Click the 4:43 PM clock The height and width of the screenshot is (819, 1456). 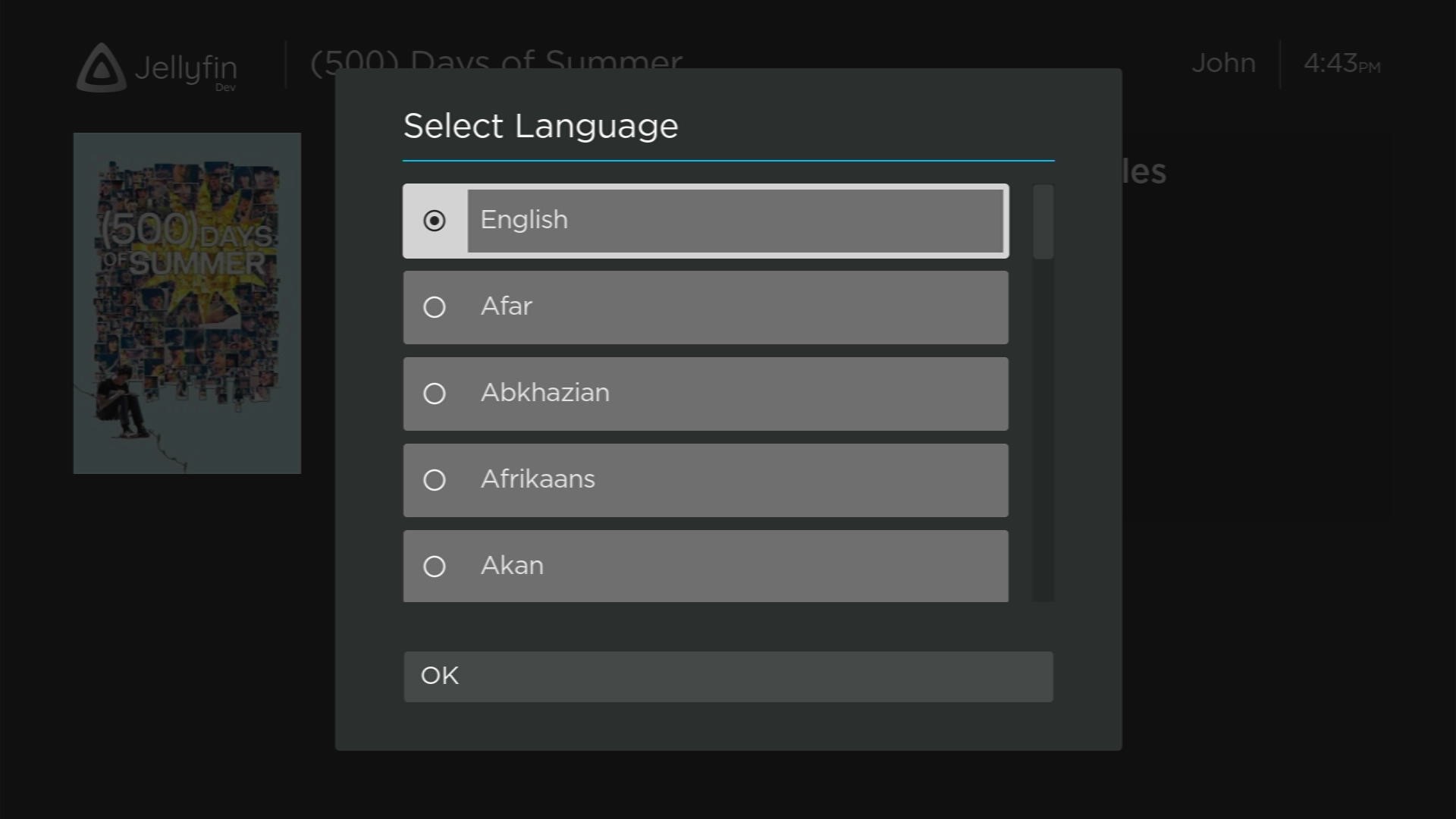pyautogui.click(x=1341, y=64)
